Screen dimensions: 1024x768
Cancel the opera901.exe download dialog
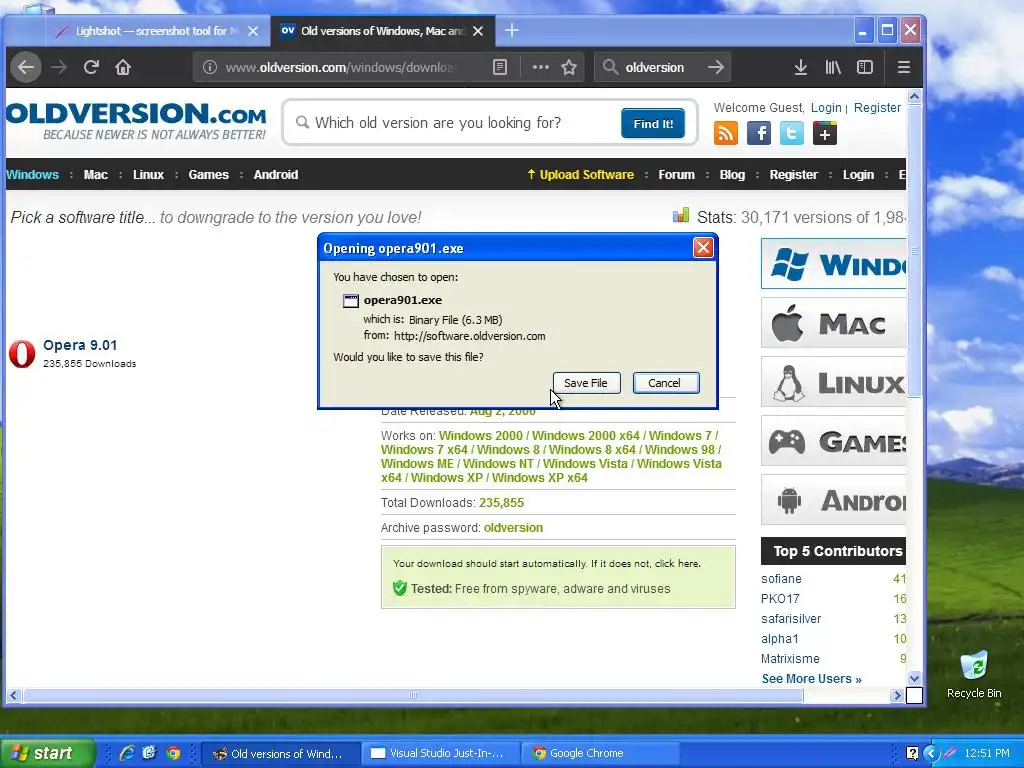(665, 383)
